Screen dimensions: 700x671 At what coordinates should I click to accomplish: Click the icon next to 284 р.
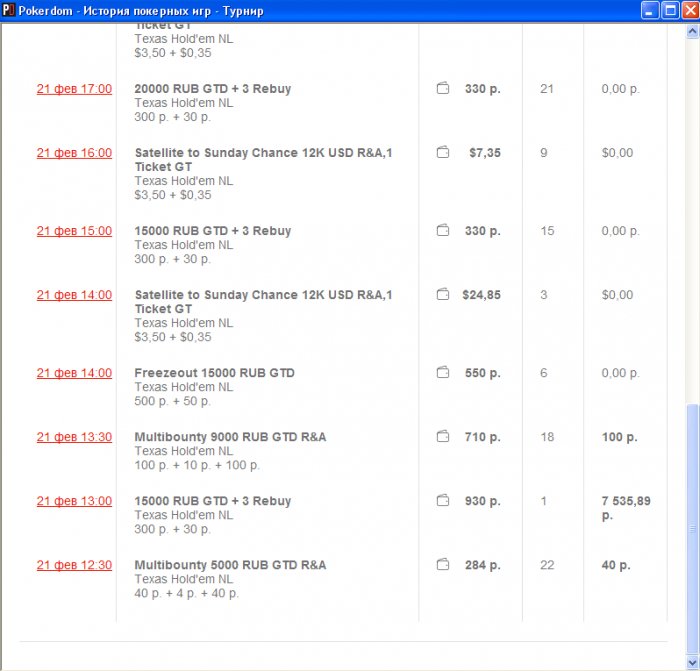tap(443, 565)
